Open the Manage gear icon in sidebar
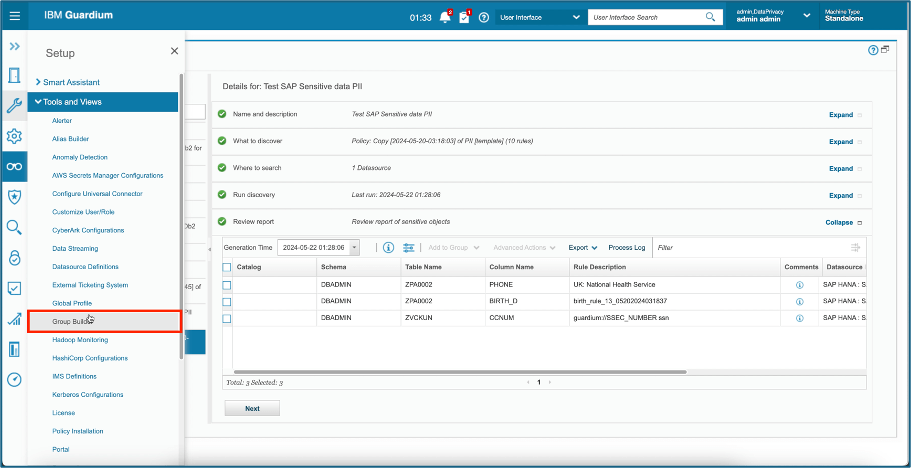This screenshot has height=468, width=912. point(15,137)
